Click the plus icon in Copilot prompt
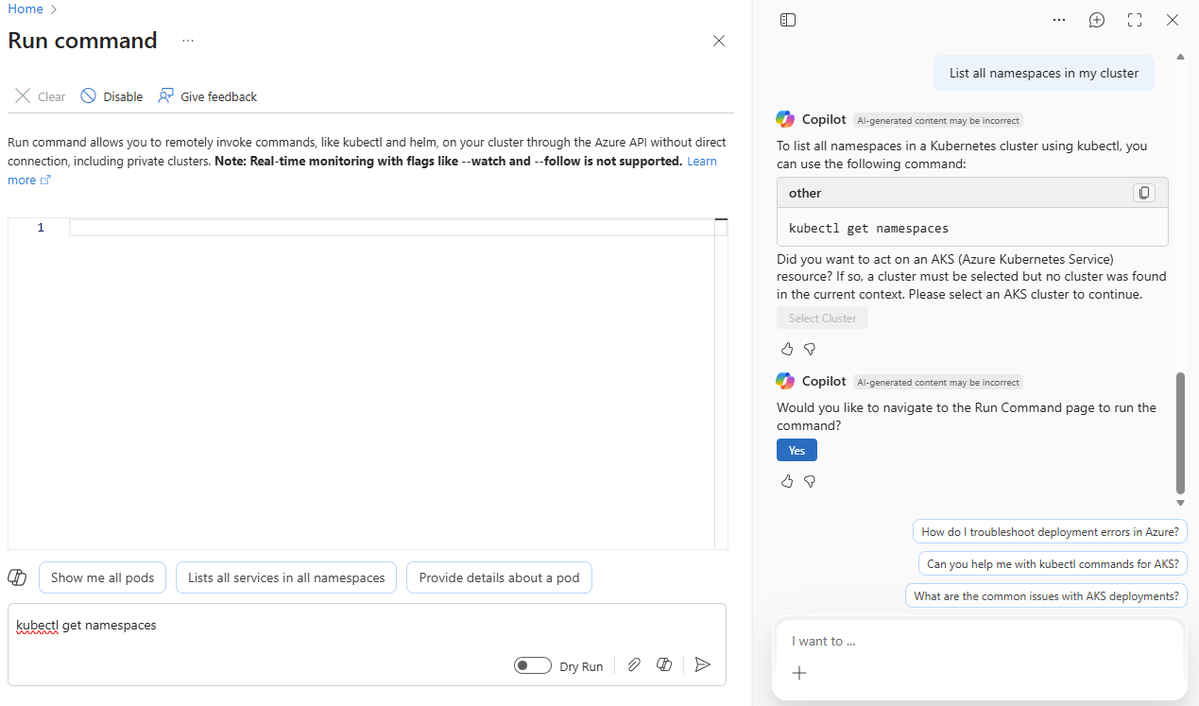 pyautogui.click(x=799, y=673)
